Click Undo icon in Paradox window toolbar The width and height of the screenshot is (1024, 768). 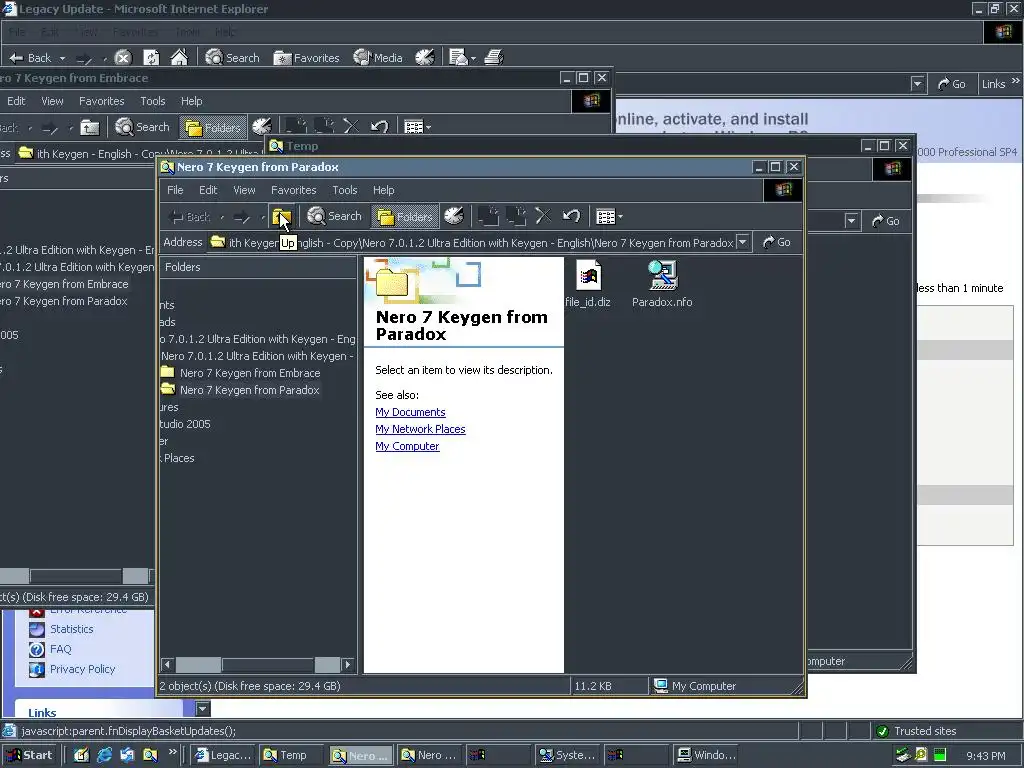(x=571, y=216)
